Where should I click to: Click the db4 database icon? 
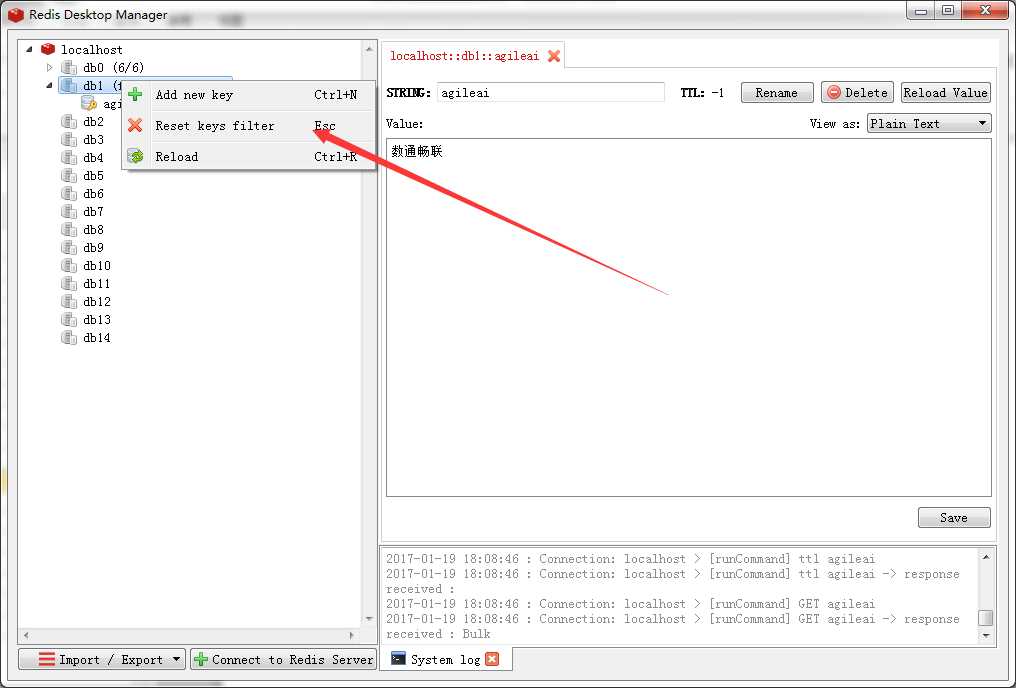[69, 157]
